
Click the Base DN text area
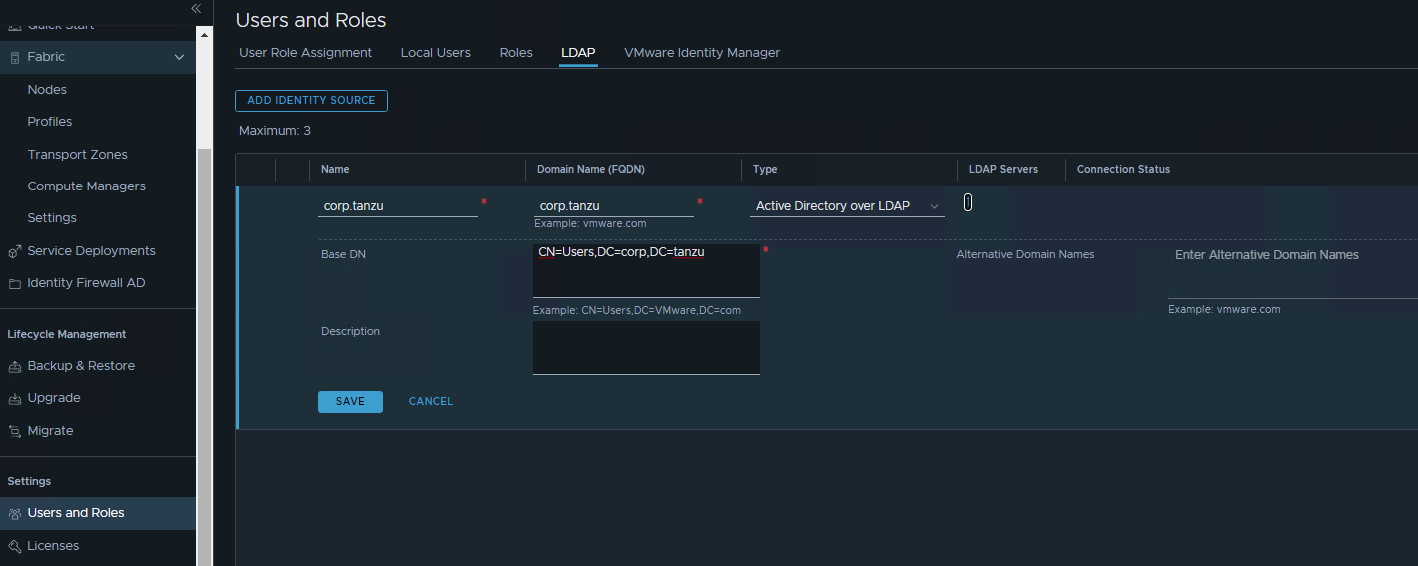pyautogui.click(x=646, y=271)
